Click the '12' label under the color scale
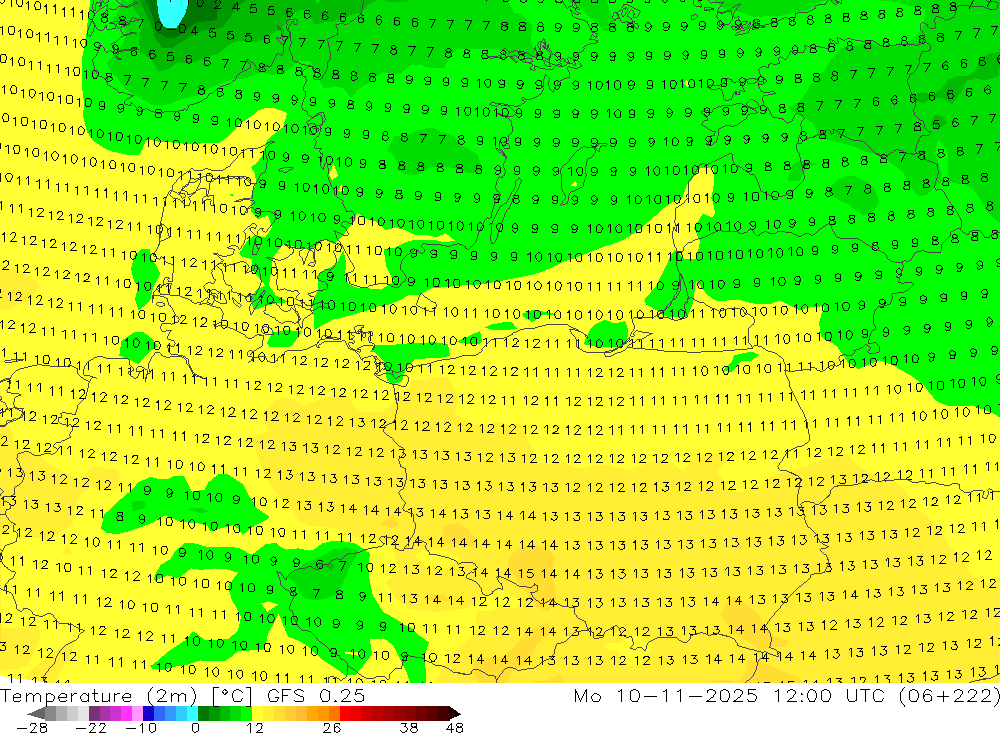This screenshot has width=1000, height=733. 254,727
